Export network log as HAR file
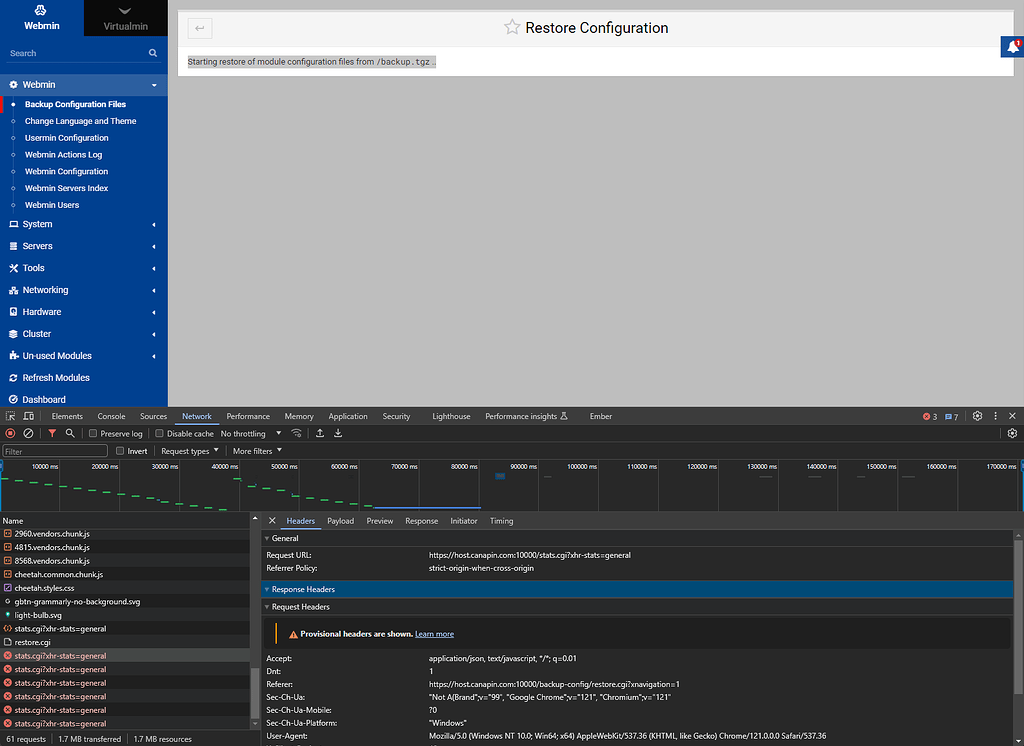Screen dimensions: 1024x746 point(338,433)
